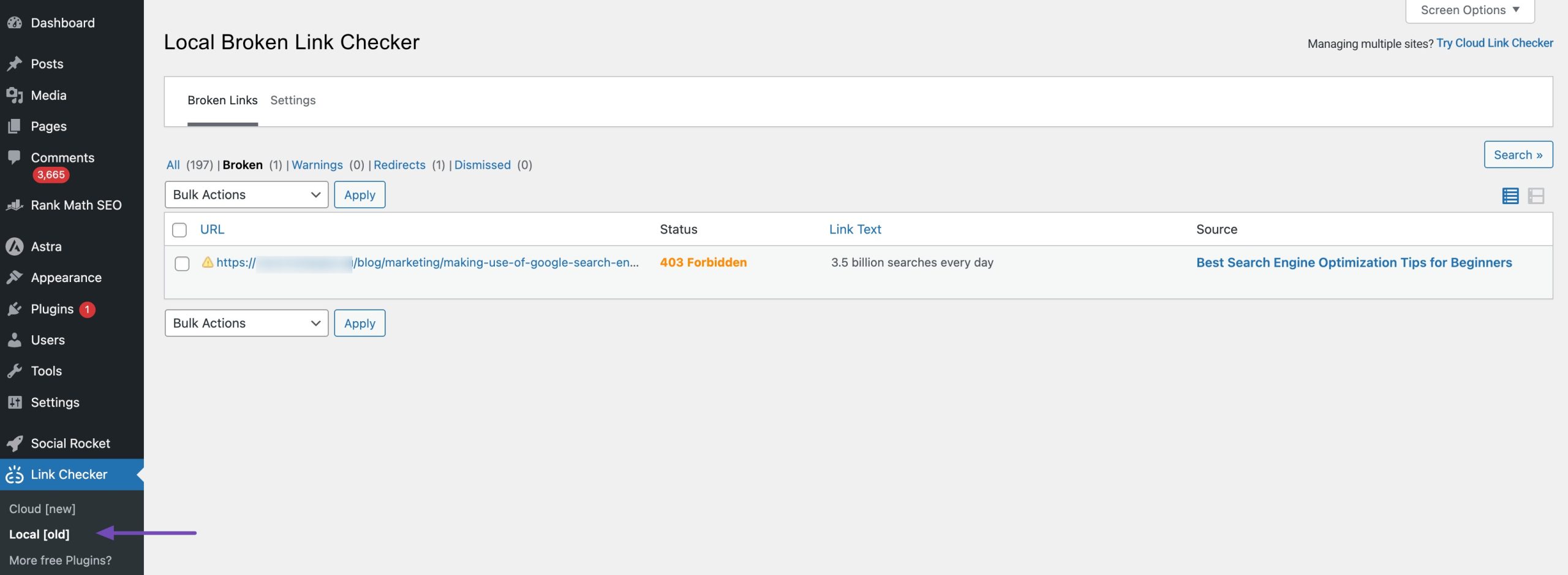Click the Pages icon in sidebar

pyautogui.click(x=15, y=126)
